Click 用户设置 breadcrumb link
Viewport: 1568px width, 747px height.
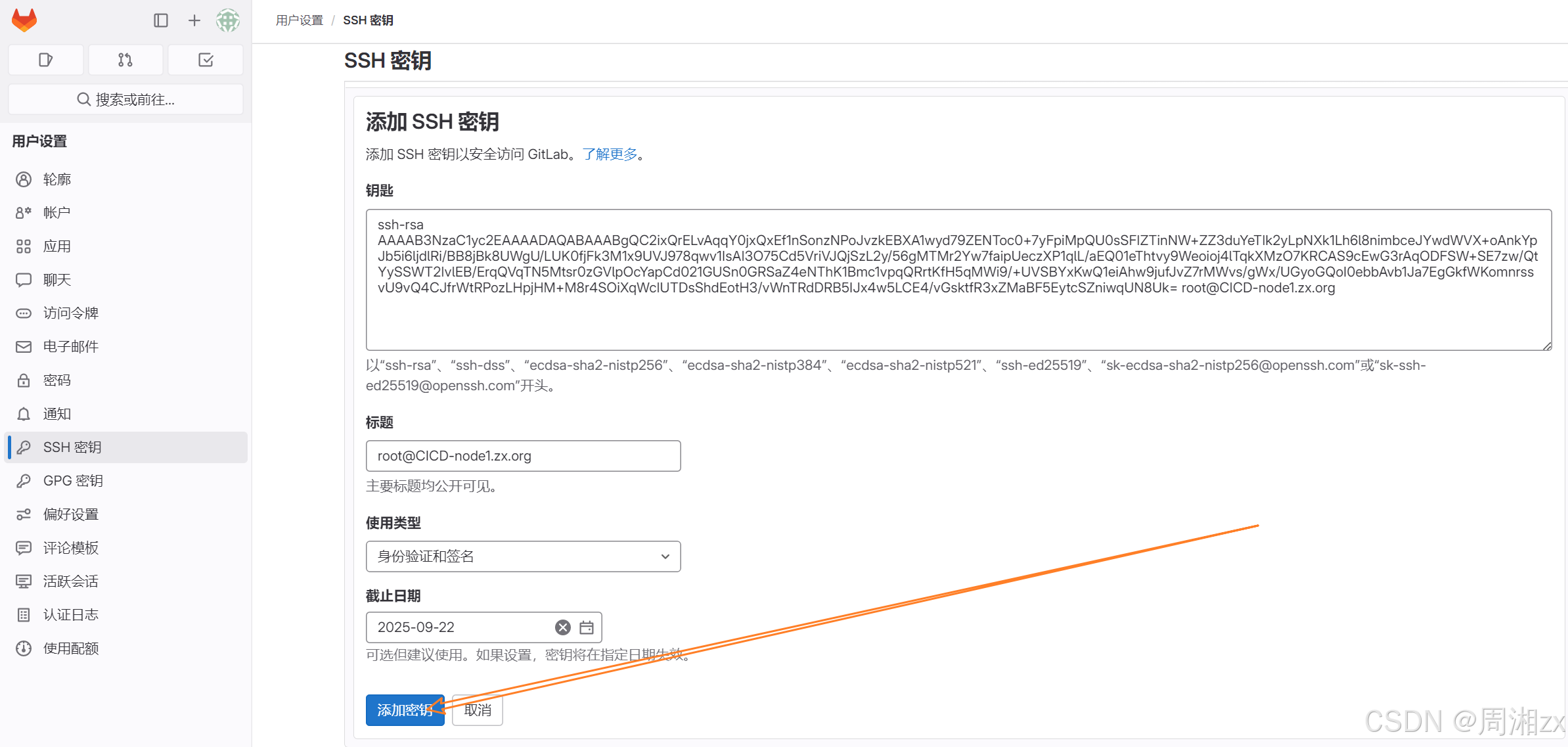[300, 20]
